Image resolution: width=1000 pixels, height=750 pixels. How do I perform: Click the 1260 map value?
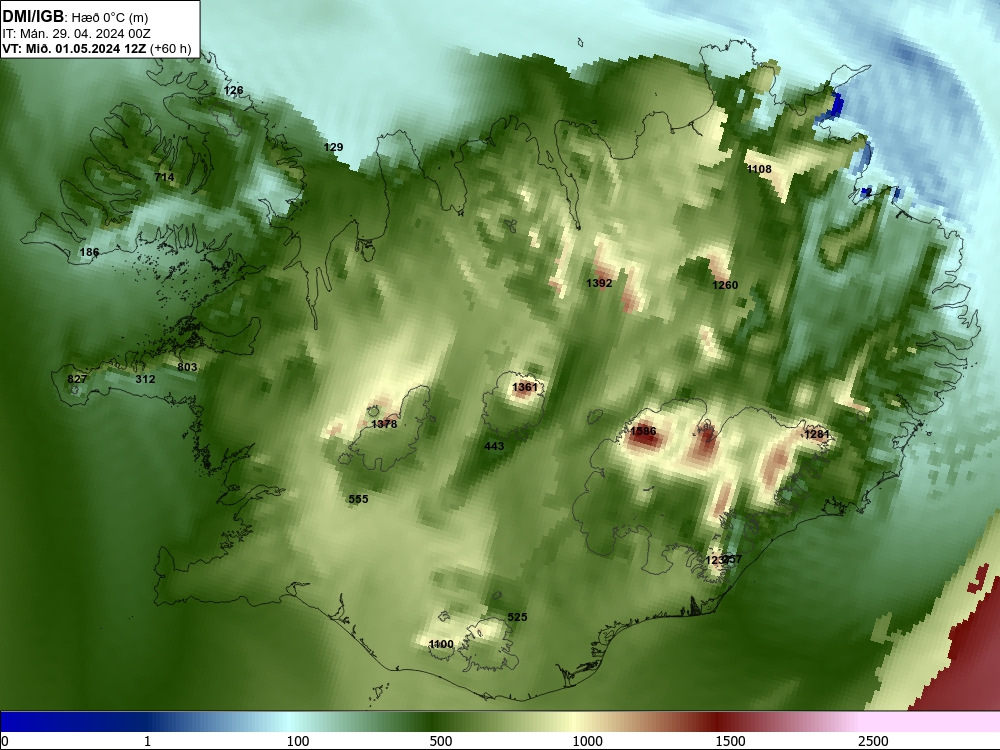725,285
